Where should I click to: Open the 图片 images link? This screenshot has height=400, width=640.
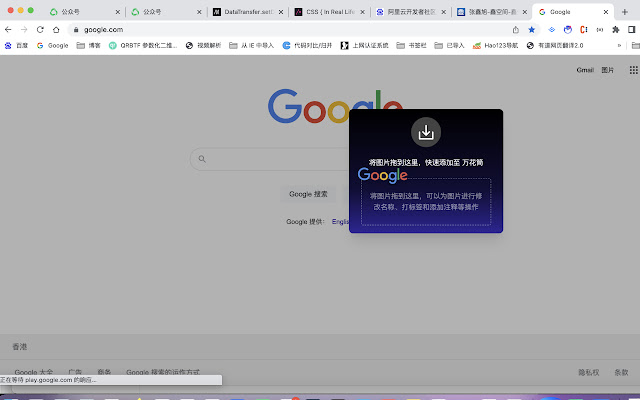(607, 70)
